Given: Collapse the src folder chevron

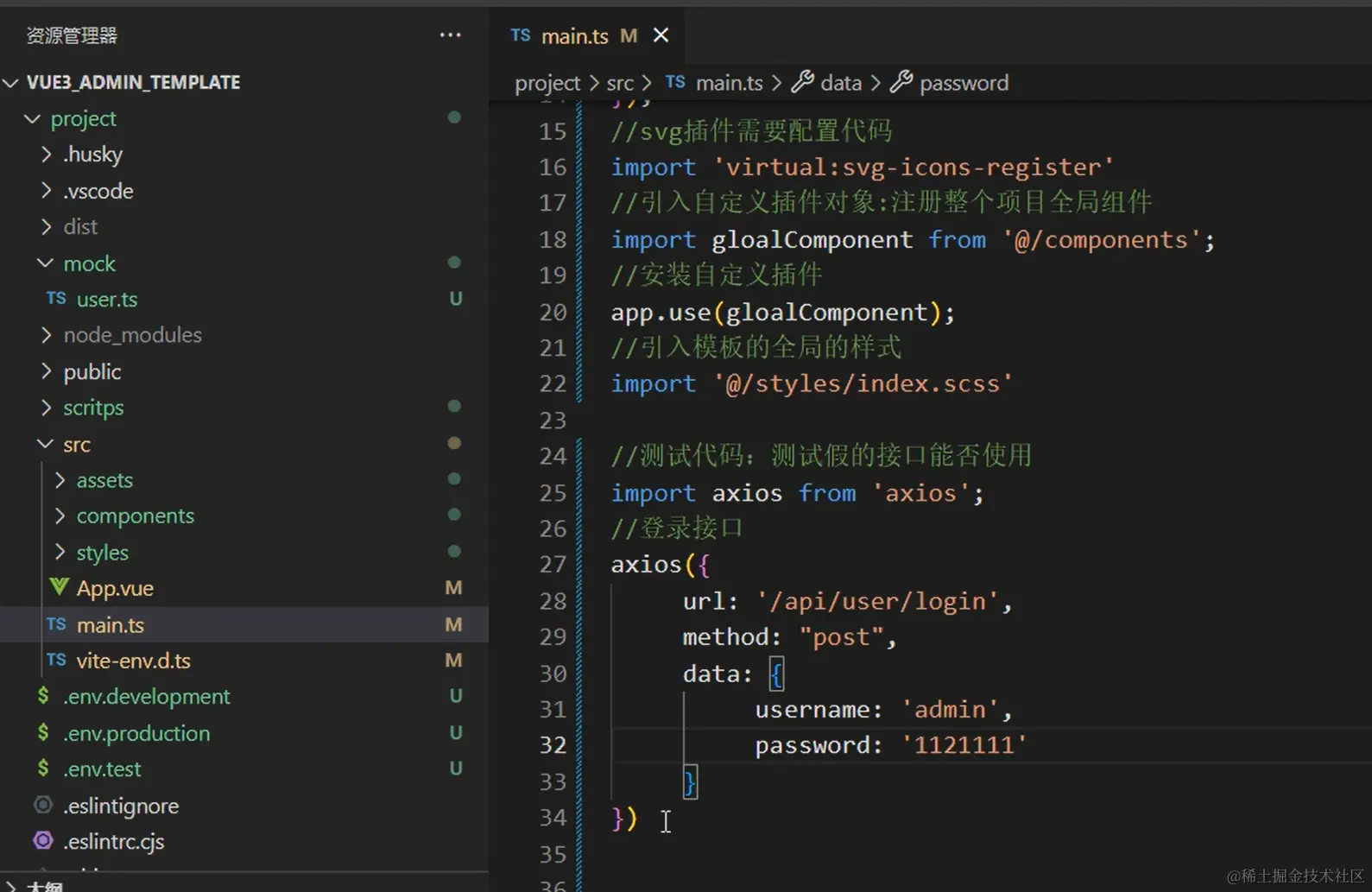Looking at the screenshot, I should point(46,444).
